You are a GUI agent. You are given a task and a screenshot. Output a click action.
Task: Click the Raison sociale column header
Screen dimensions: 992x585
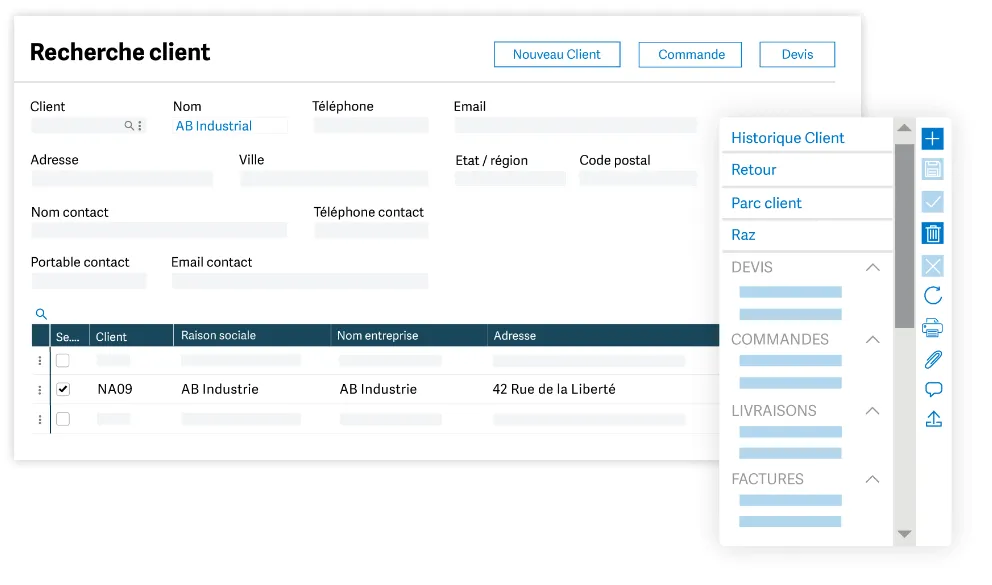pos(252,335)
